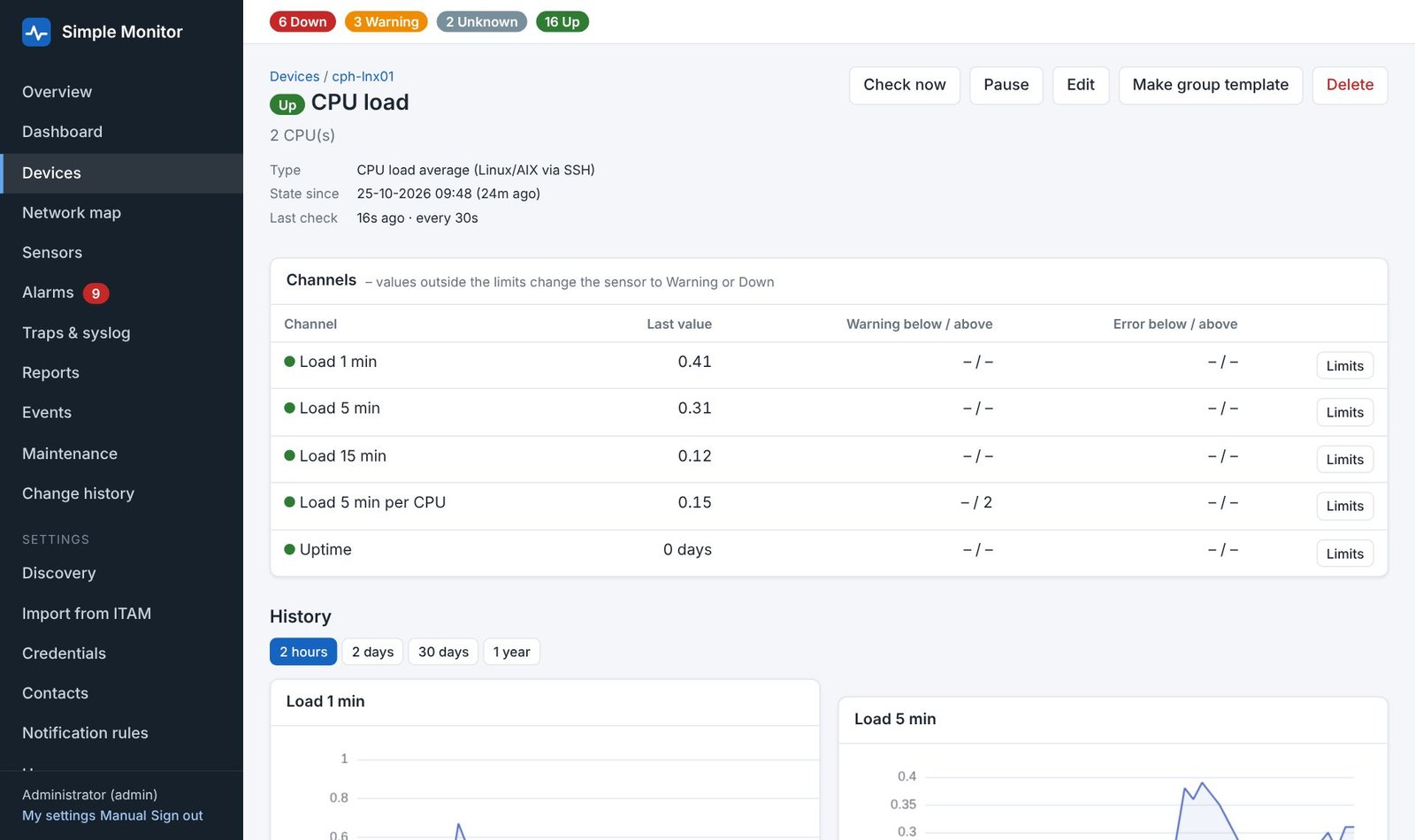Click the red 9 alarms count badge
The height and width of the screenshot is (840, 1415).
pos(96,294)
